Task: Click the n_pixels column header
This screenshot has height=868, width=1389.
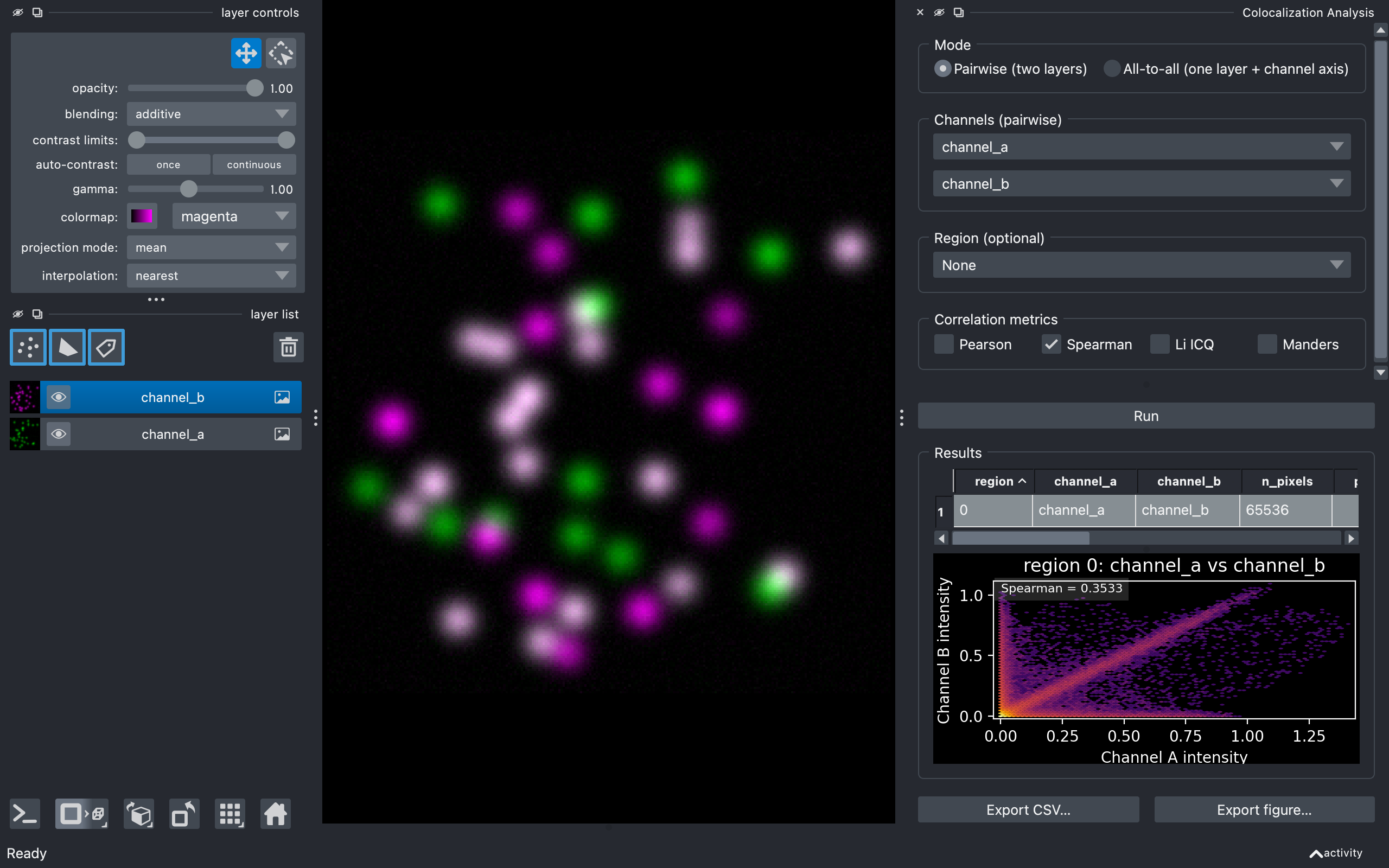Action: [x=1288, y=481]
